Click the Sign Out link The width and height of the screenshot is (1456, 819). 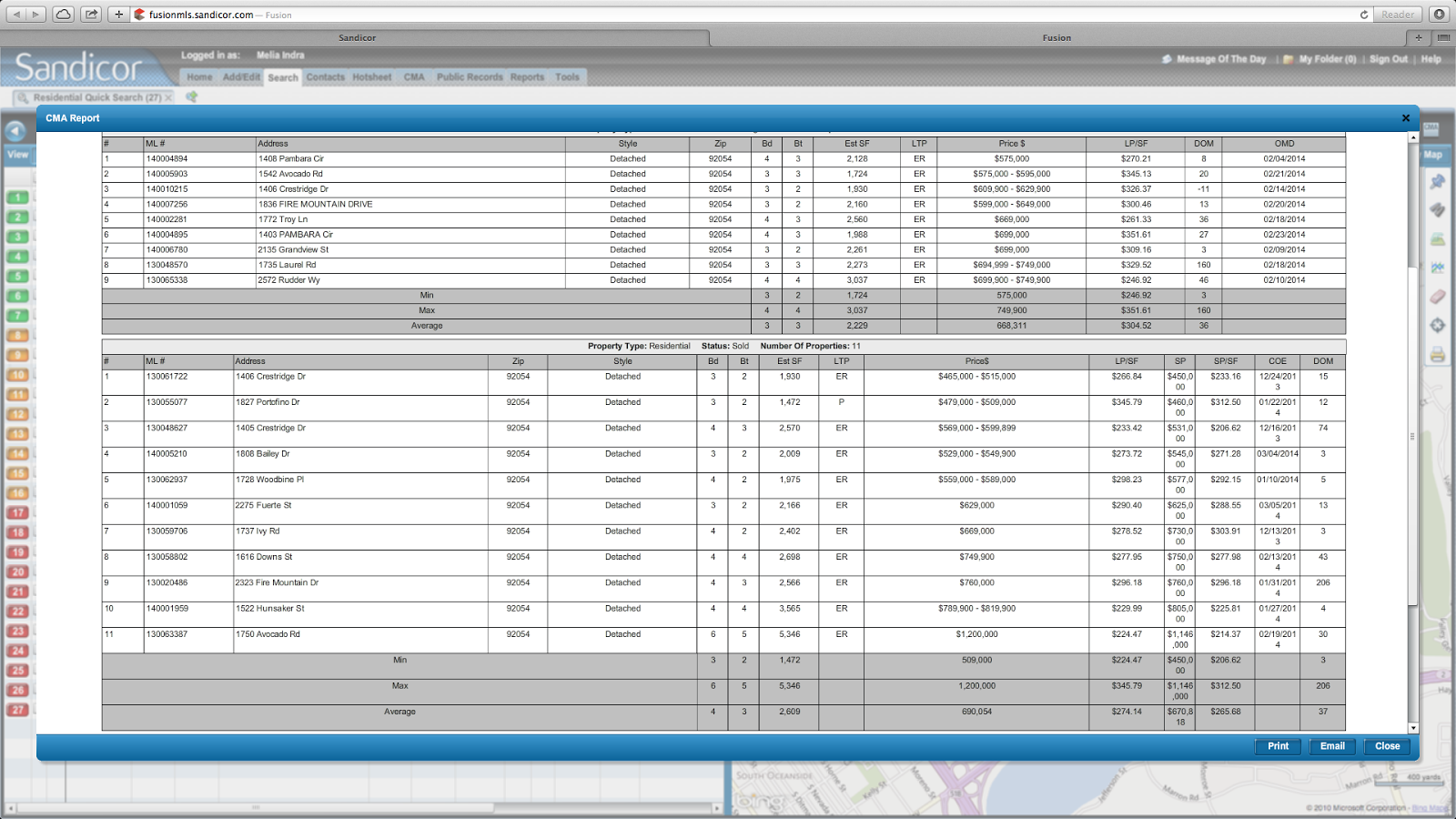[x=1389, y=59]
